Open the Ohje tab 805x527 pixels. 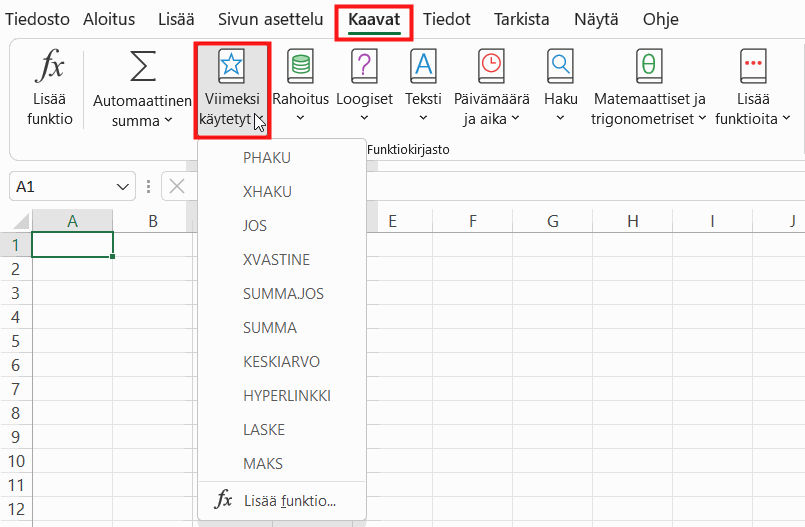[661, 19]
